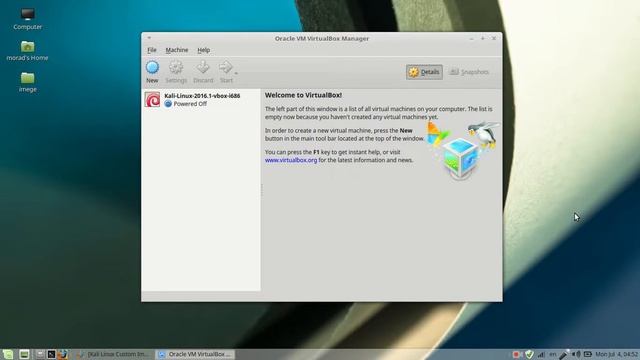Open the network signal tray icon
This screenshot has height=360, width=640.
click(x=541, y=354)
